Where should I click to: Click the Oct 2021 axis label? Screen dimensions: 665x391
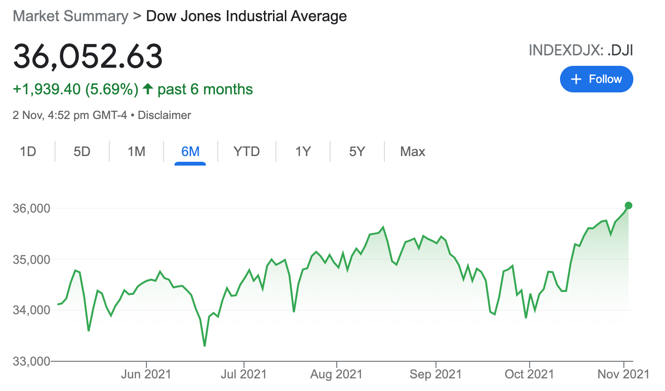point(529,374)
